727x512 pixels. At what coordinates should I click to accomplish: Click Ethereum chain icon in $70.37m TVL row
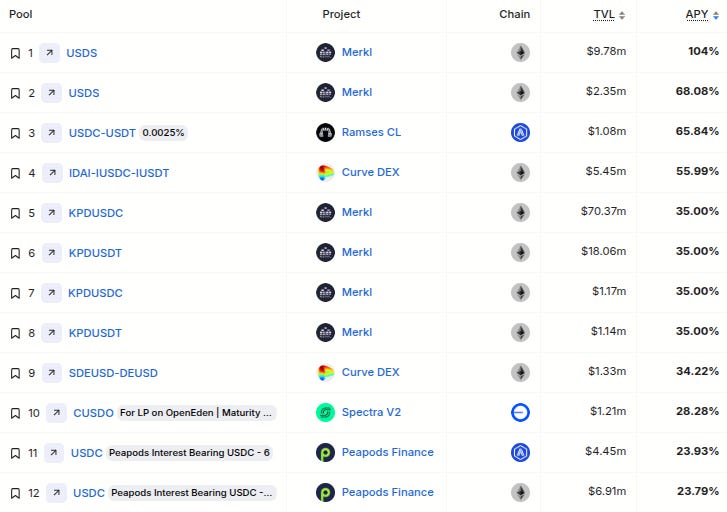coord(520,212)
